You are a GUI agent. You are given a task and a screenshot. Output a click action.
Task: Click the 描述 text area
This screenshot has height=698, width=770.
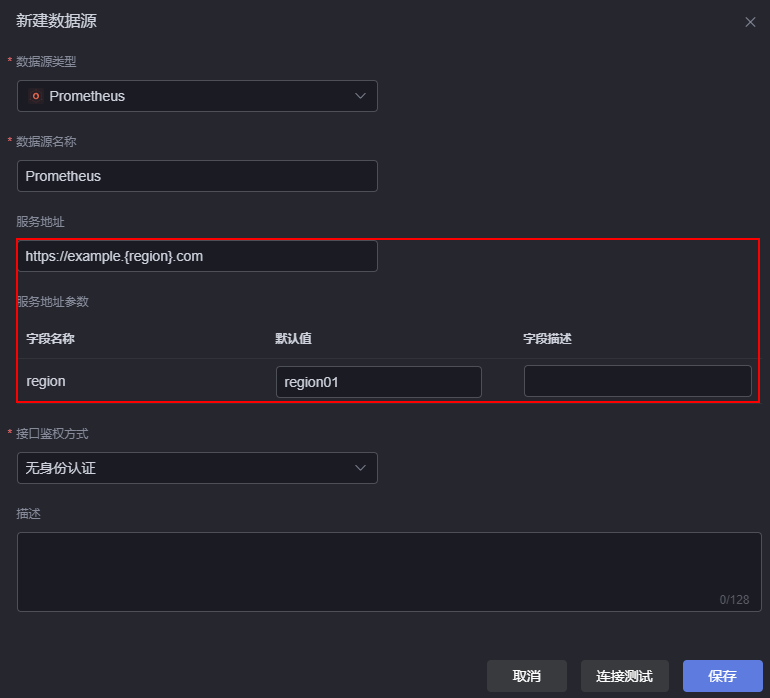pyautogui.click(x=389, y=572)
